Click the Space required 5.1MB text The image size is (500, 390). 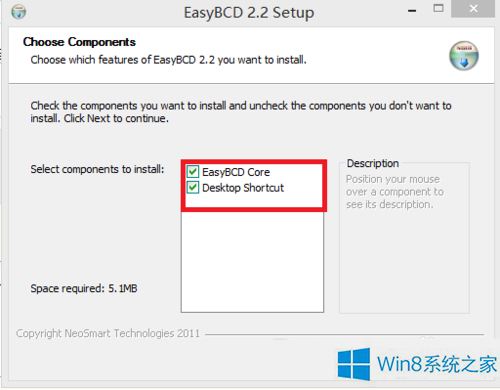click(x=84, y=288)
